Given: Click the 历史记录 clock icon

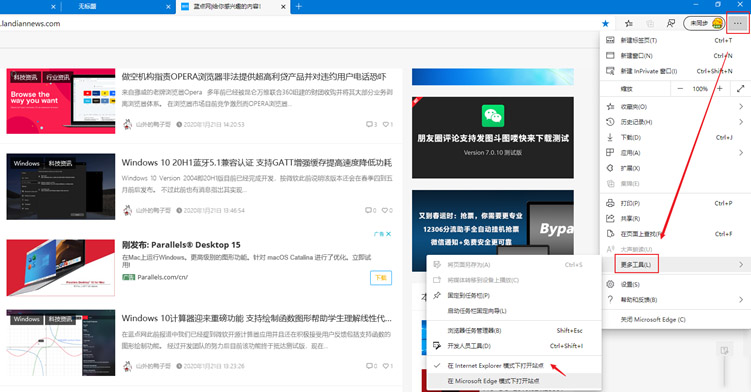Looking at the screenshot, I should 610,122.
